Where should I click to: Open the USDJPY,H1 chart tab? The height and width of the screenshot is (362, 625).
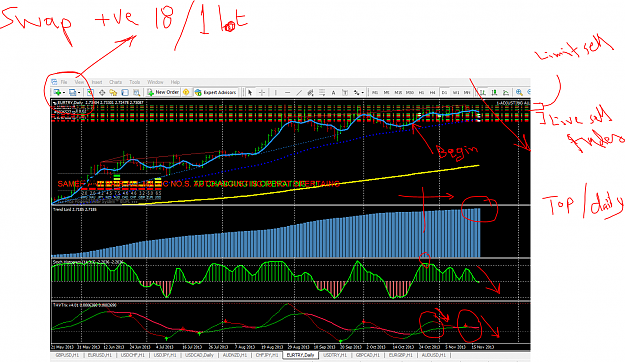[x=165, y=355]
